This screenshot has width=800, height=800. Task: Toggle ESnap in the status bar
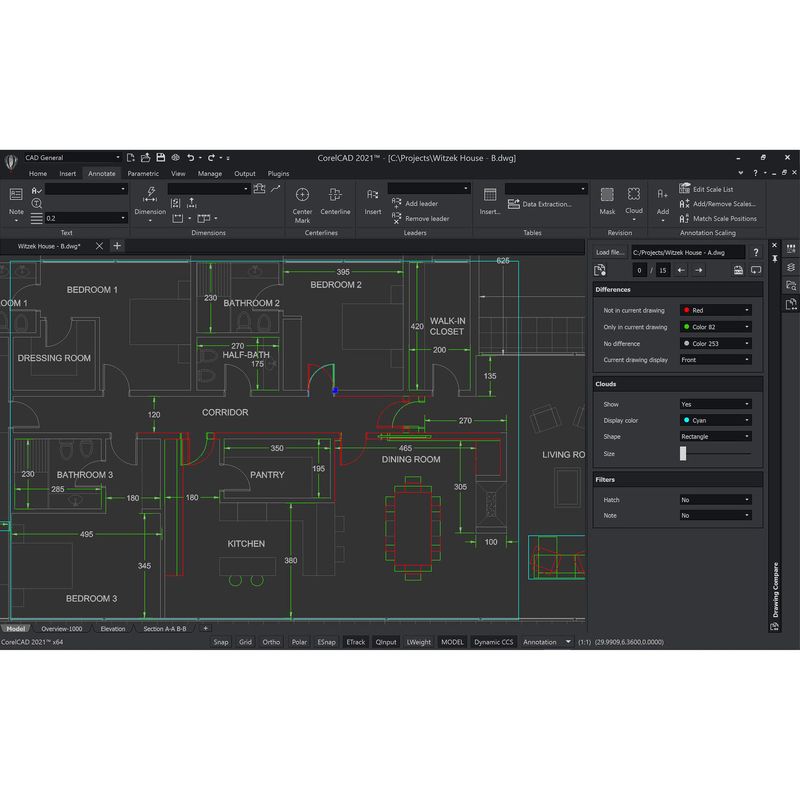326,642
